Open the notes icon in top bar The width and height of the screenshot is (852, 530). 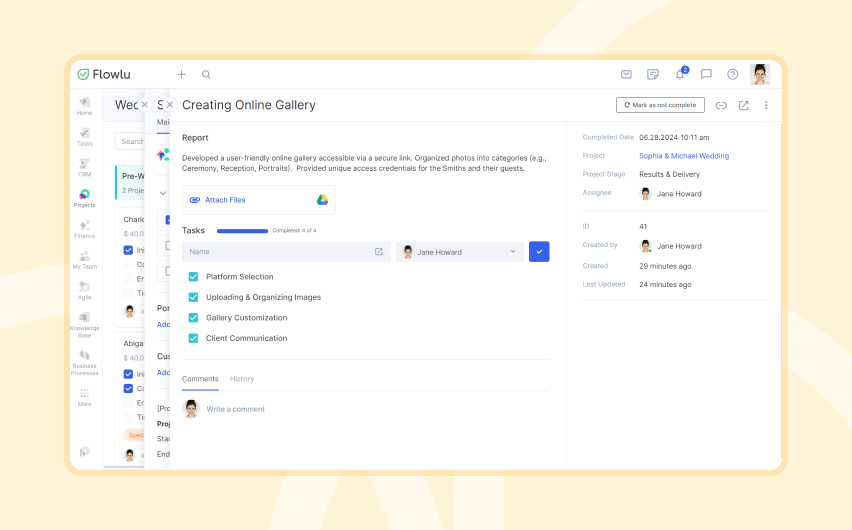tap(653, 74)
